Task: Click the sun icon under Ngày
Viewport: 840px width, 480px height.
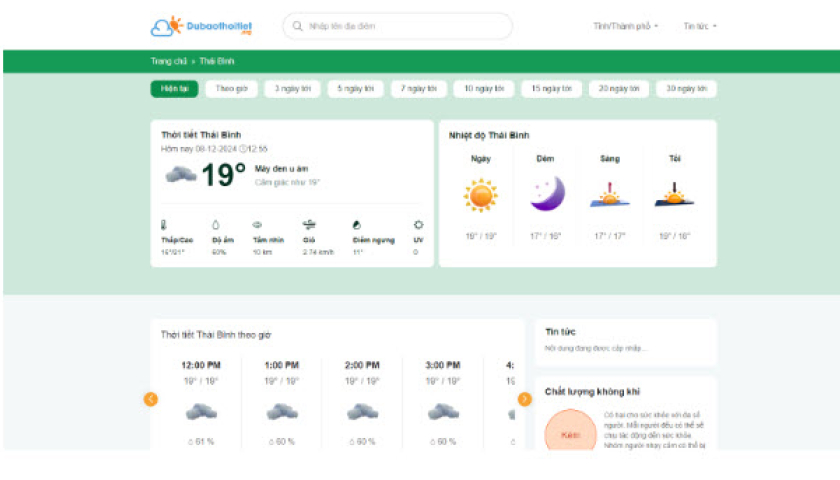Action: pos(480,194)
